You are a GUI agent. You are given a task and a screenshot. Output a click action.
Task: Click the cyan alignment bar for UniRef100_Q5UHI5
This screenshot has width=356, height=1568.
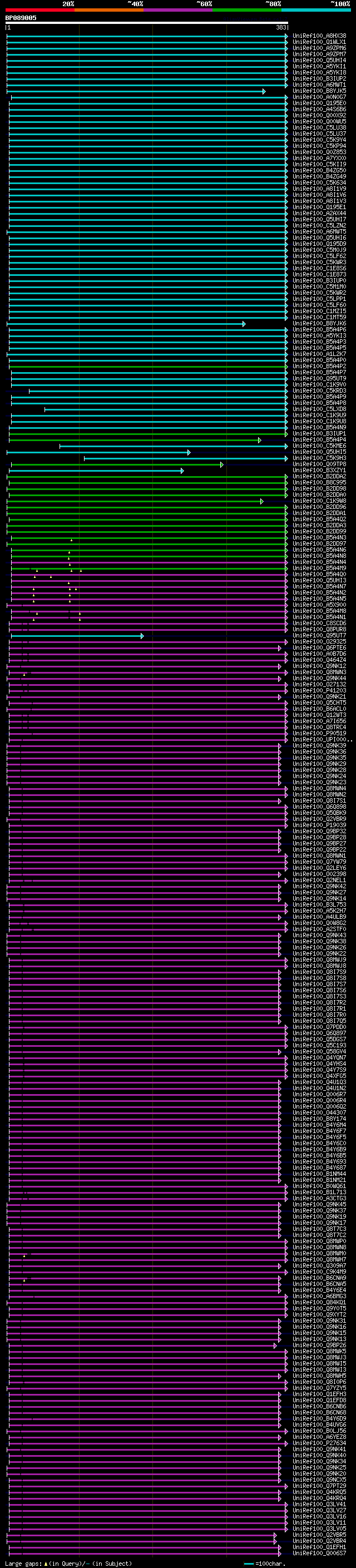tap(98, 452)
